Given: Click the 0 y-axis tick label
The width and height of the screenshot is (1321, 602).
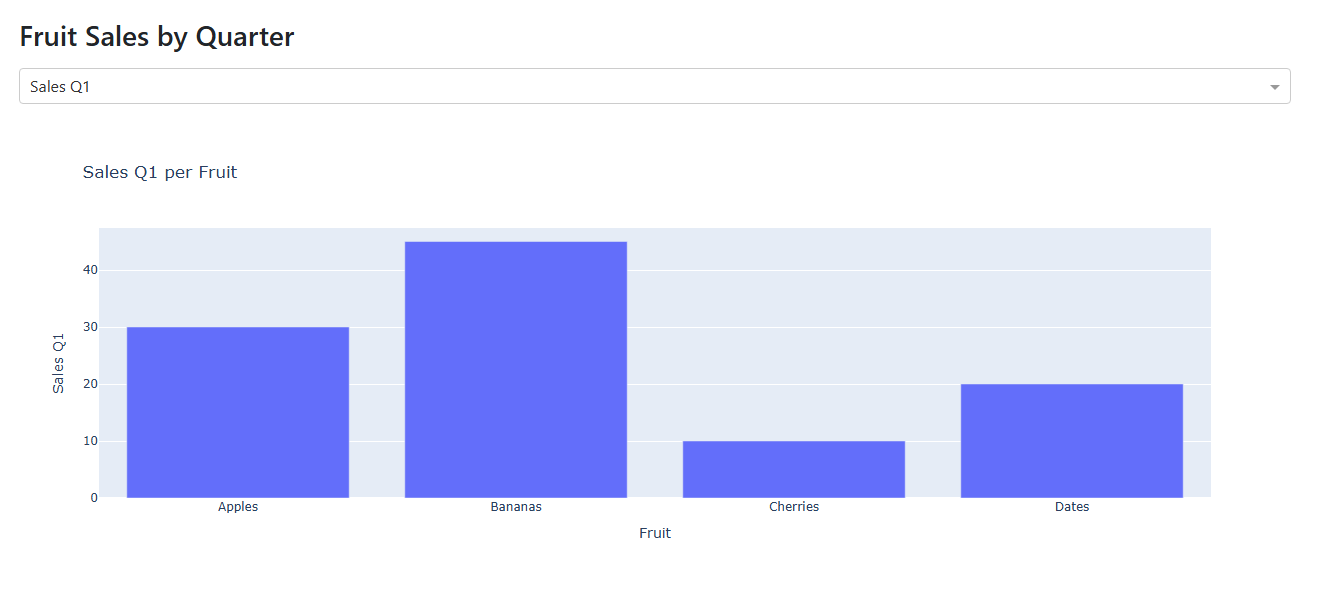Looking at the screenshot, I should [94, 498].
